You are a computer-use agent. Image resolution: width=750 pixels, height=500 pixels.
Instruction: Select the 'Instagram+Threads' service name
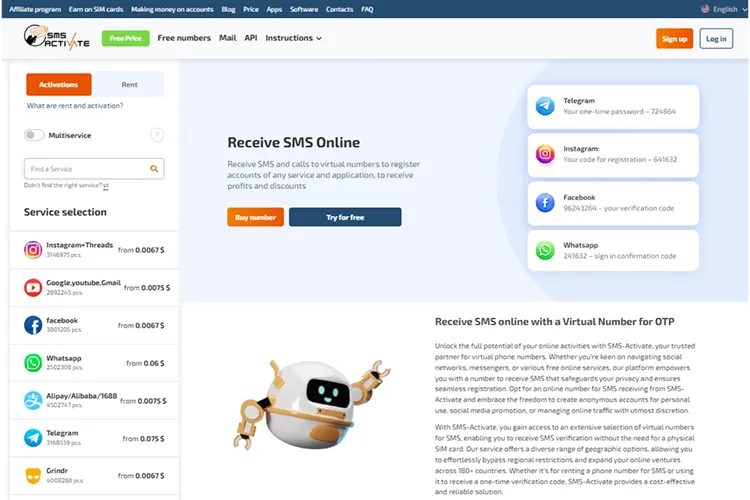79,245
